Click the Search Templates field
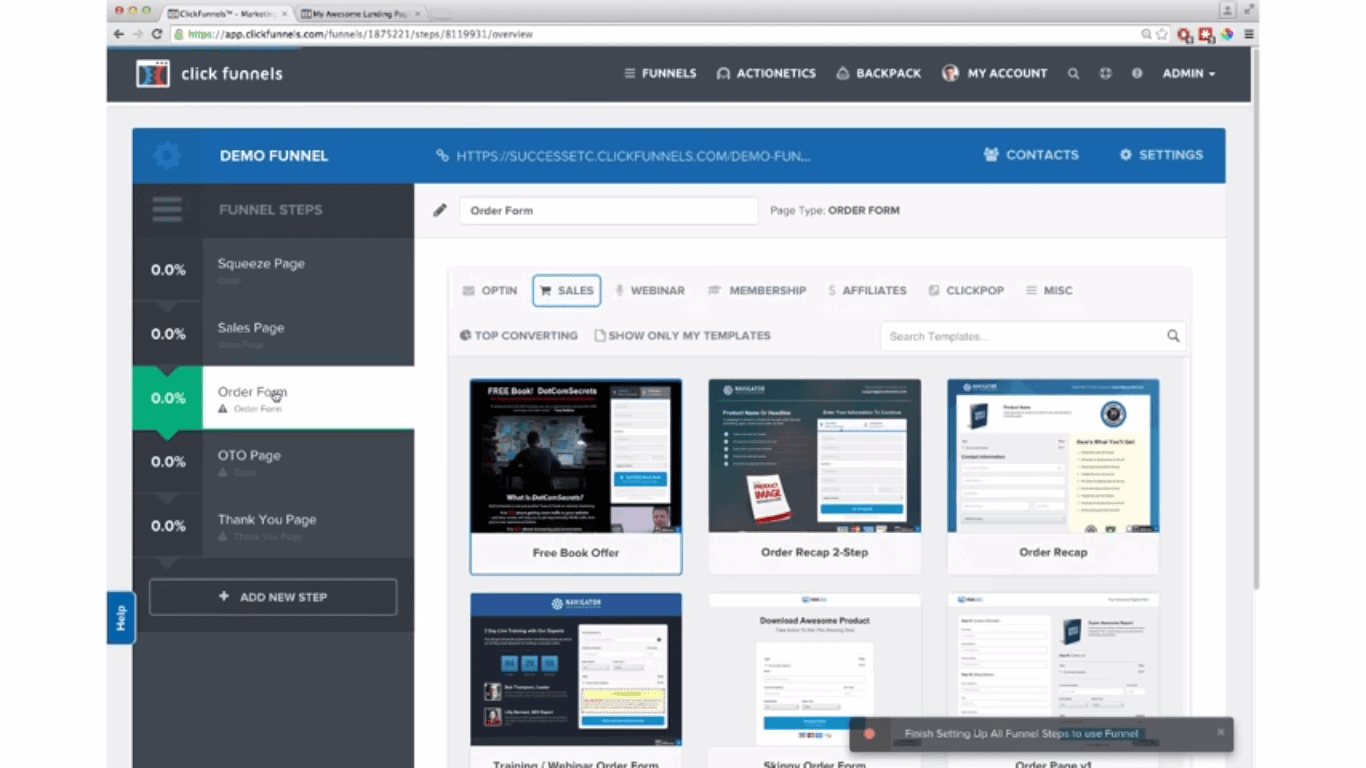Viewport: 1366px width, 768px height. pyautogui.click(x=1021, y=336)
